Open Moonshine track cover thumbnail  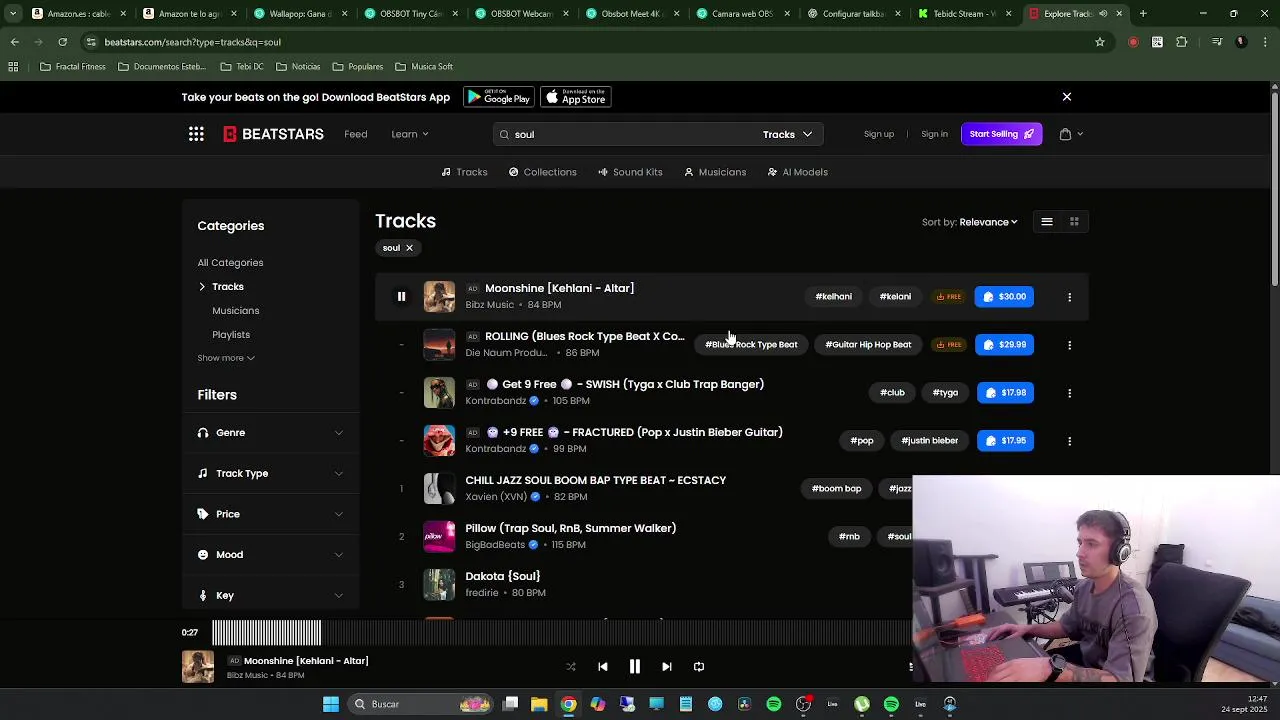439,297
